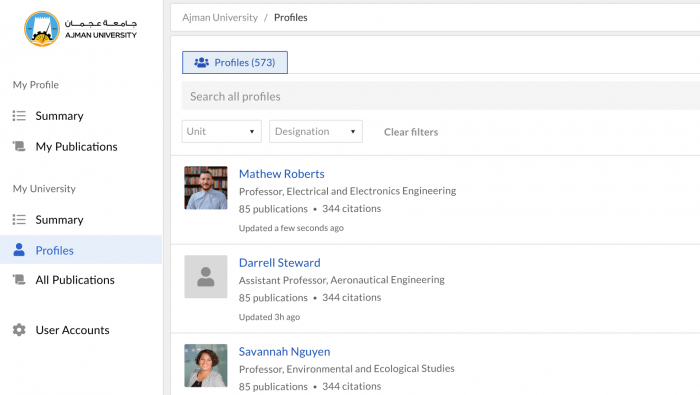The width and height of the screenshot is (700, 395).
Task: Click the scroll icon beside My Publications
Action: (x=19, y=146)
